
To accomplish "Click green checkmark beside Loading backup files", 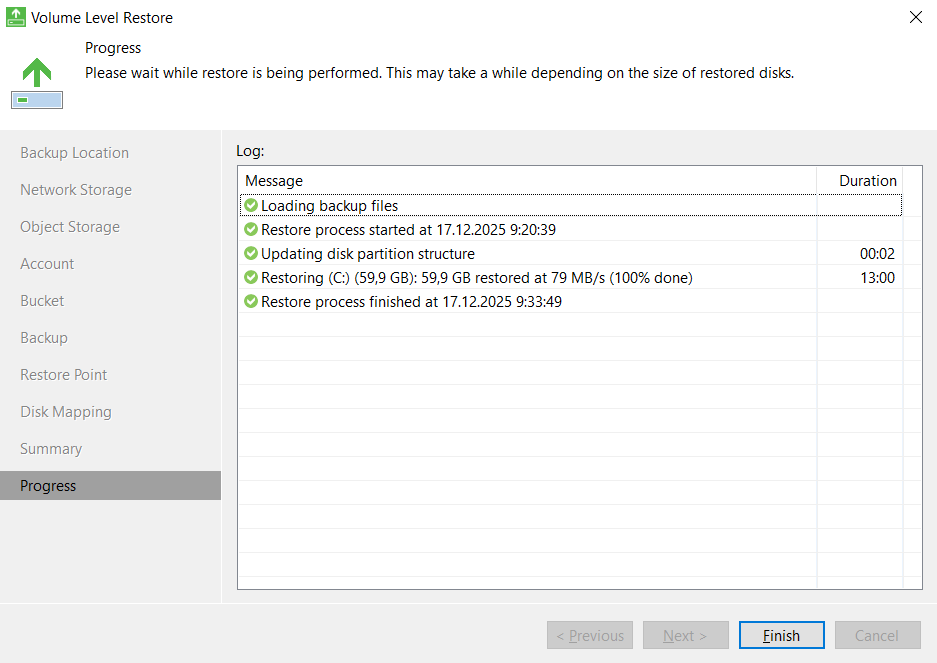I will 251,206.
